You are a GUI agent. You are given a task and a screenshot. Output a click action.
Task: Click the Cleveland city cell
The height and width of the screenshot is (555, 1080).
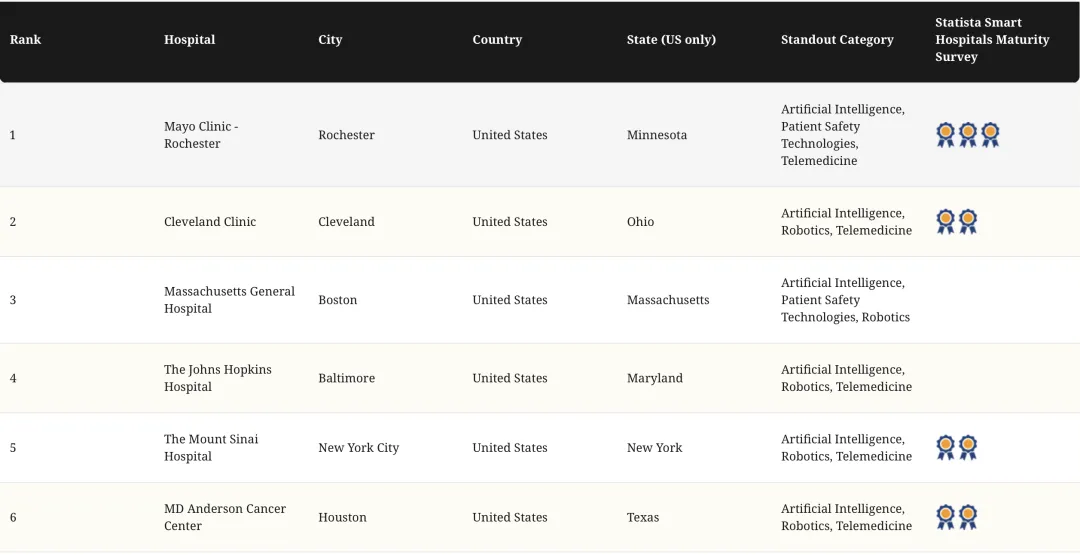click(x=346, y=222)
